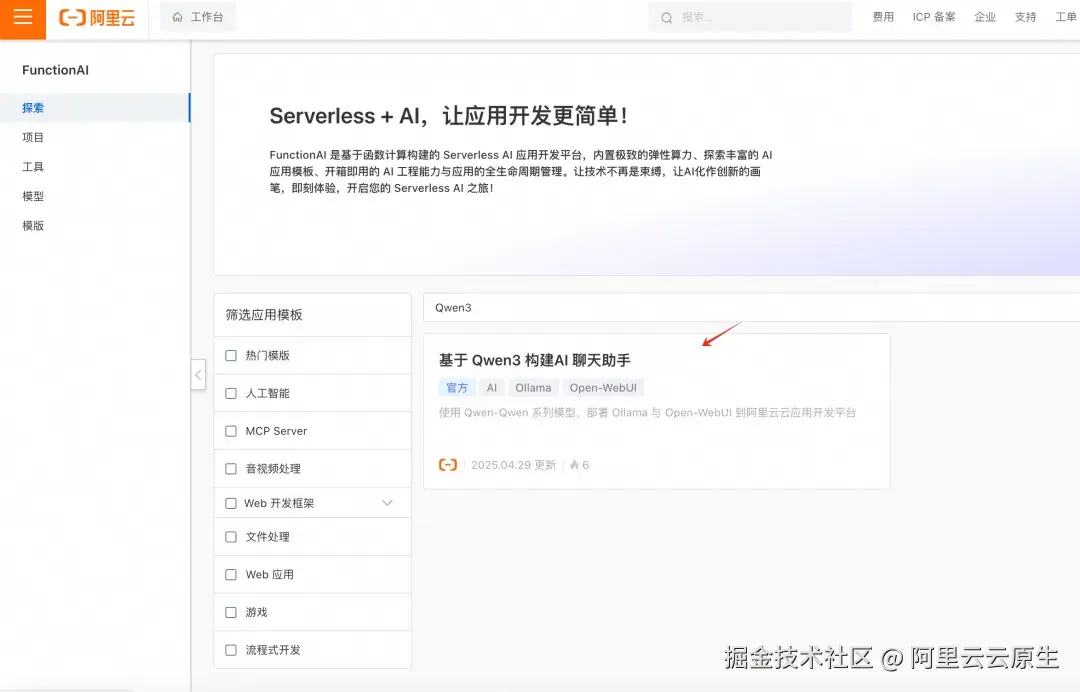Enable the MCP Server filter
The height and width of the screenshot is (692, 1080).
[230, 430]
